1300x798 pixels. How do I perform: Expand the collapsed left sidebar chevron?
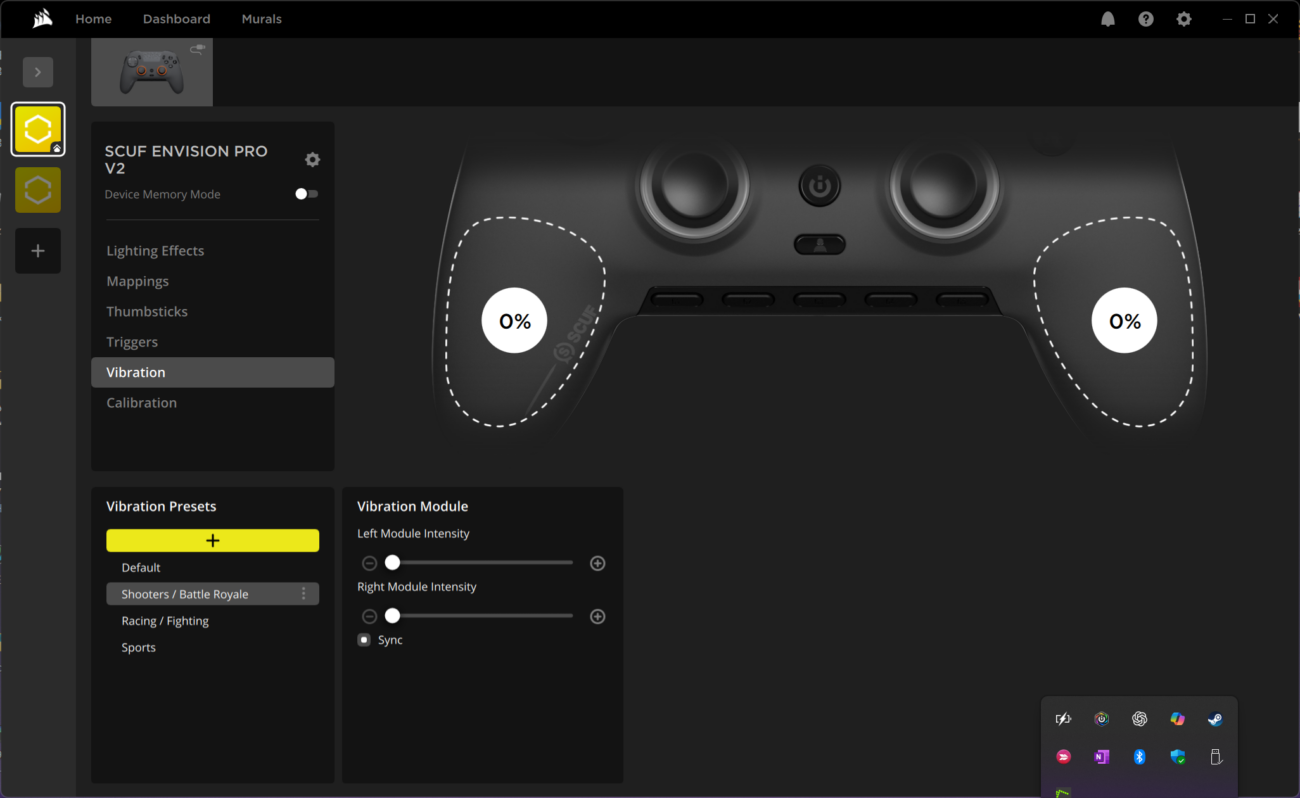point(38,72)
